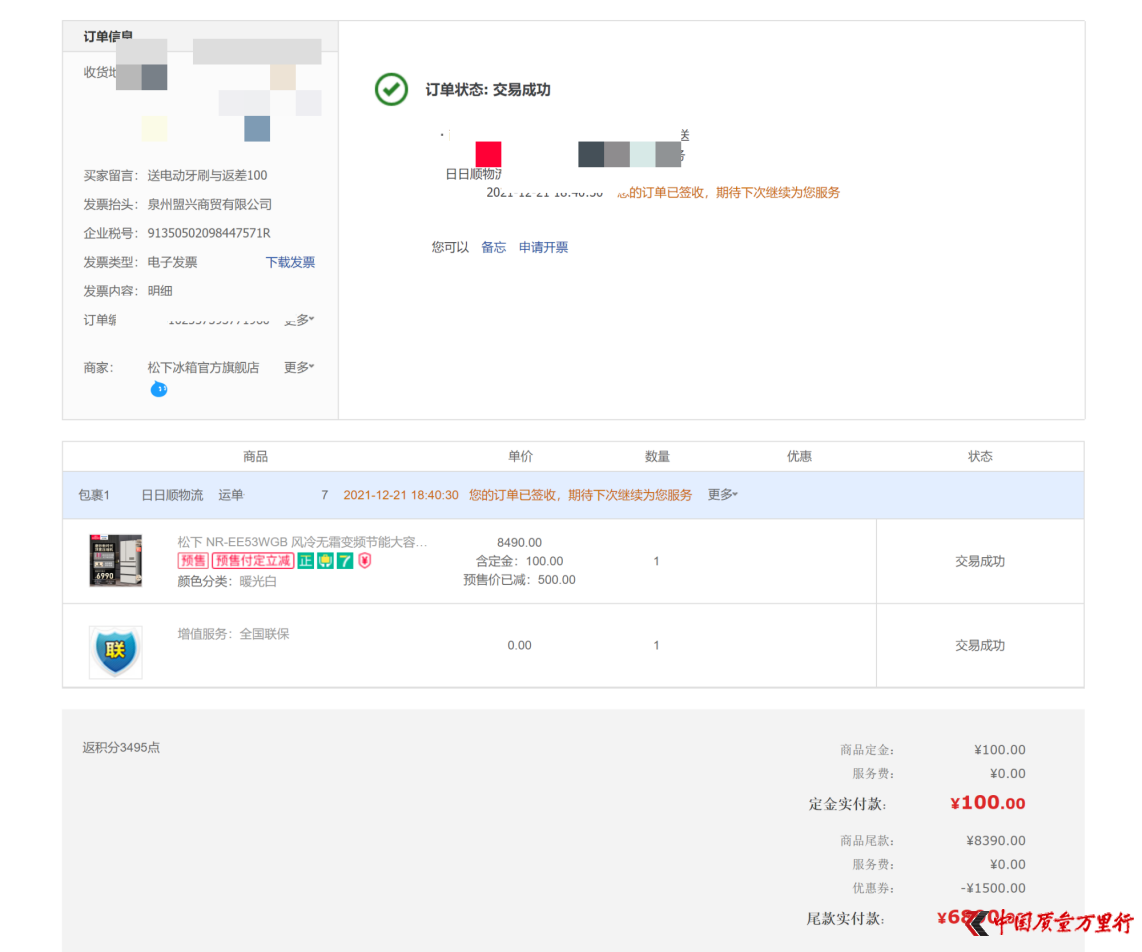Open the 备忘 memo link

click(x=493, y=247)
